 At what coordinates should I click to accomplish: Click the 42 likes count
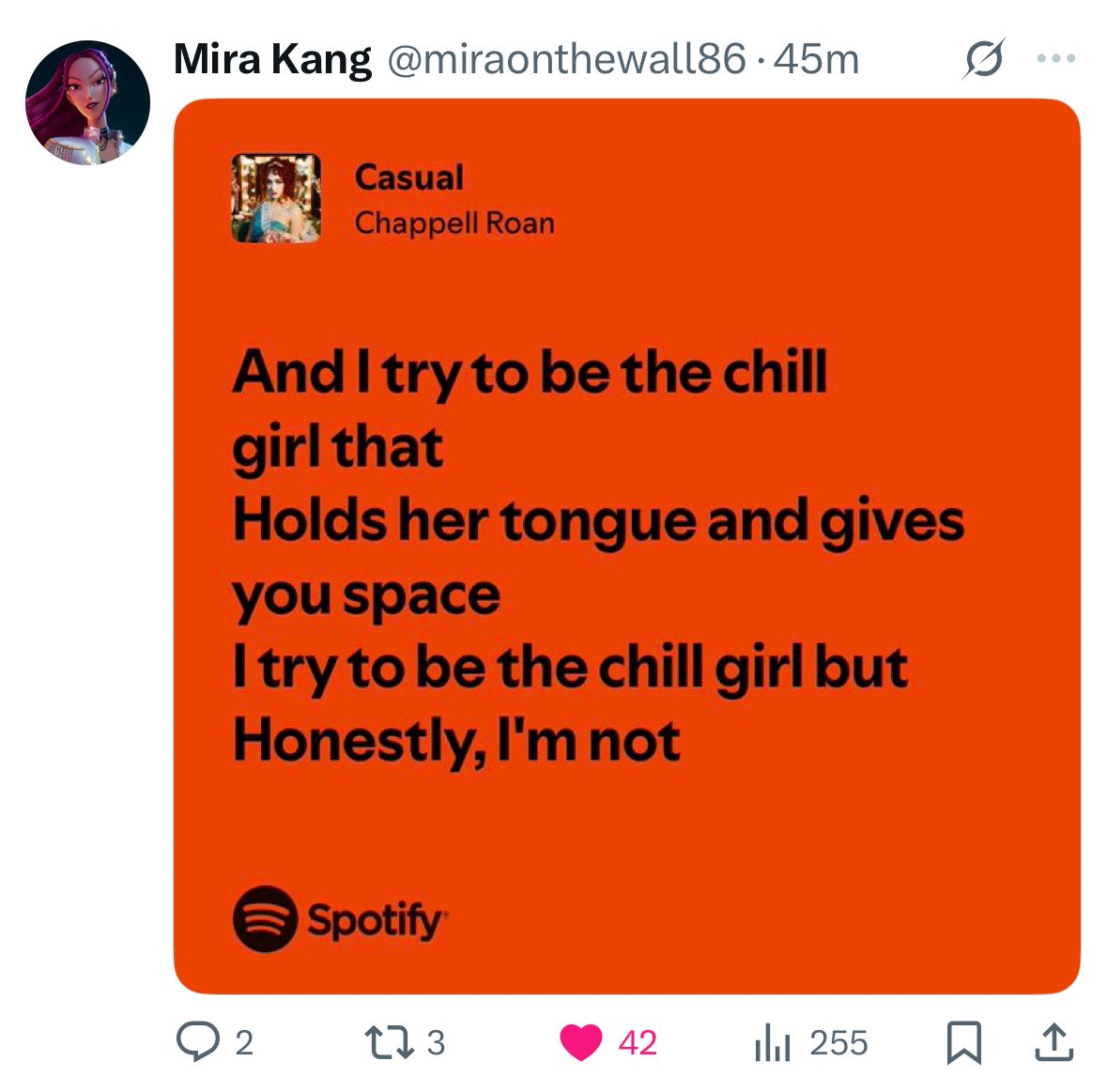(x=638, y=1042)
